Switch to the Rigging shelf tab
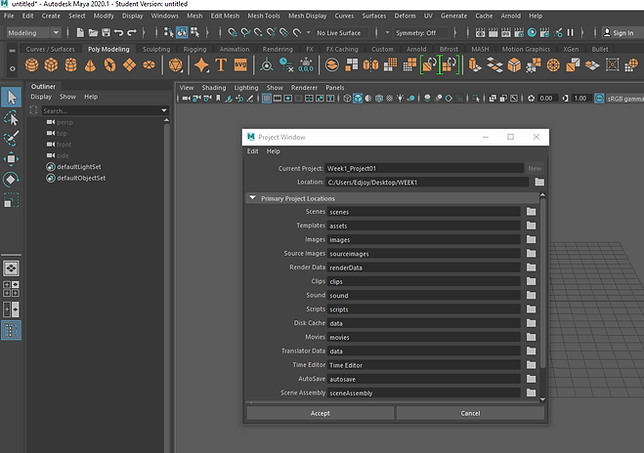644x453 pixels. click(x=195, y=49)
